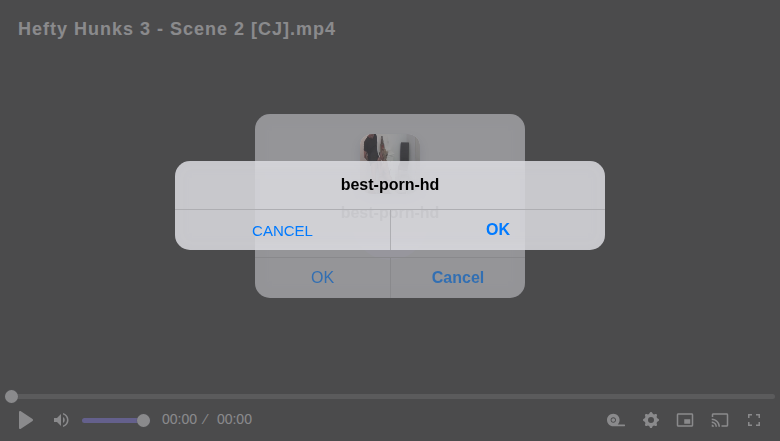Click CANCEL in the front dialog
This screenshot has height=441, width=780.
click(x=282, y=230)
